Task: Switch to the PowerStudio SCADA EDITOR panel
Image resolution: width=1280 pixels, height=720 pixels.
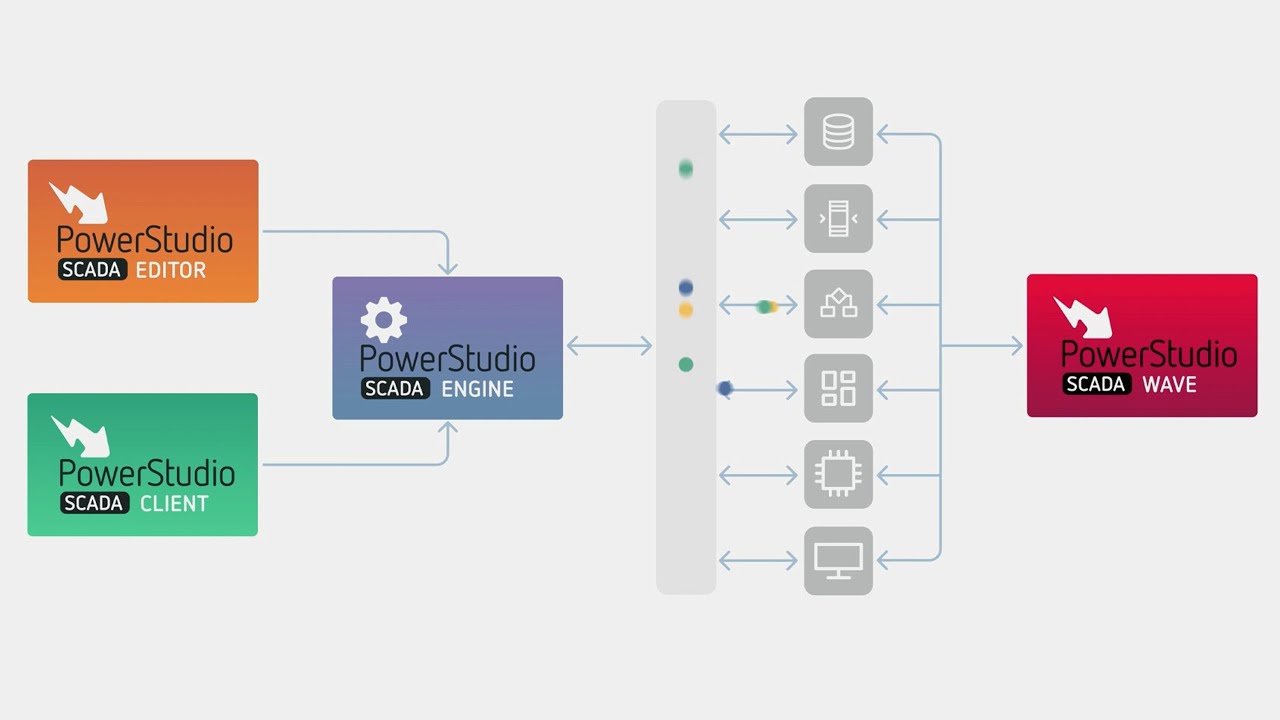Action: [142, 230]
